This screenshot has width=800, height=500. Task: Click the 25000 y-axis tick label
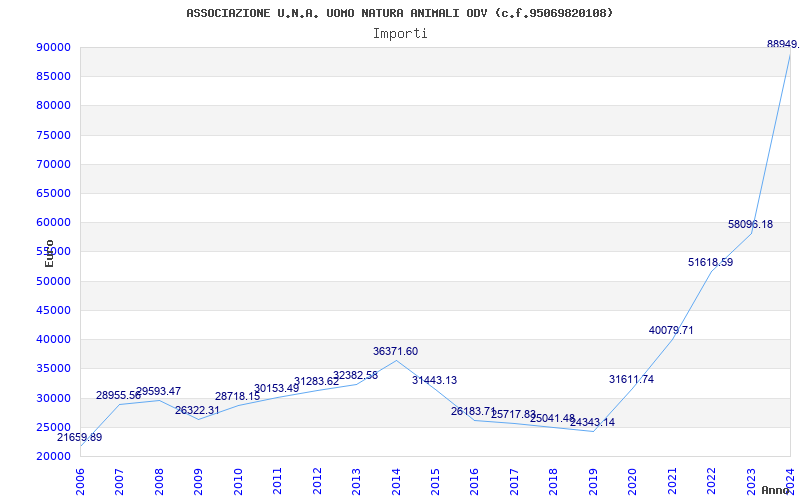click(53, 427)
